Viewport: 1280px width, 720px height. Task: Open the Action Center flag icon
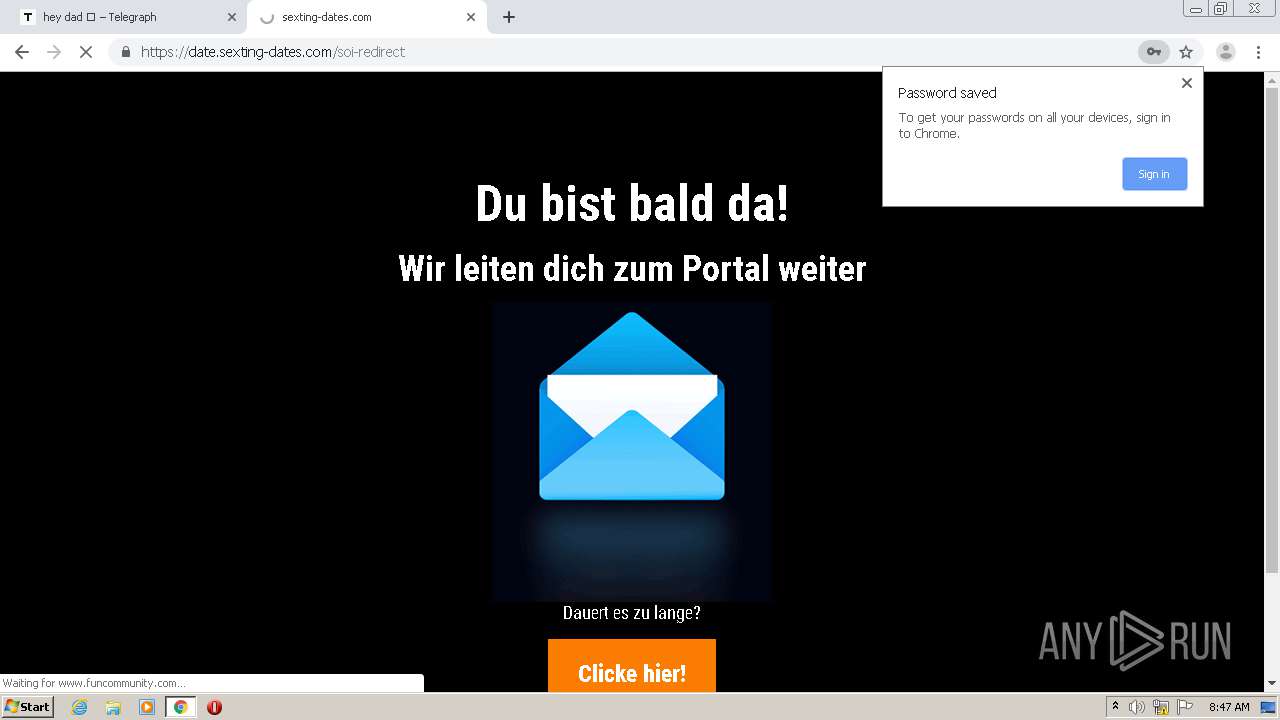tap(1185, 707)
